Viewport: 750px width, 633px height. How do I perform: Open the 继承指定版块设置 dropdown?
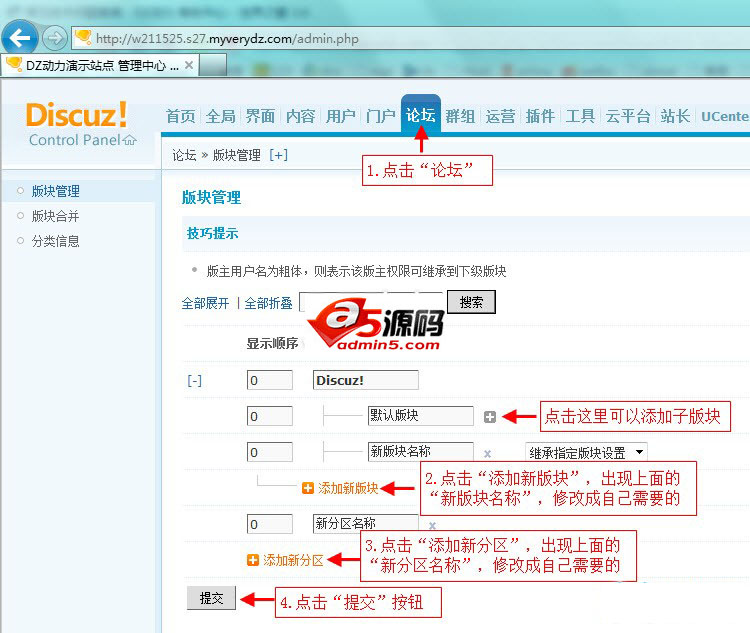point(586,452)
